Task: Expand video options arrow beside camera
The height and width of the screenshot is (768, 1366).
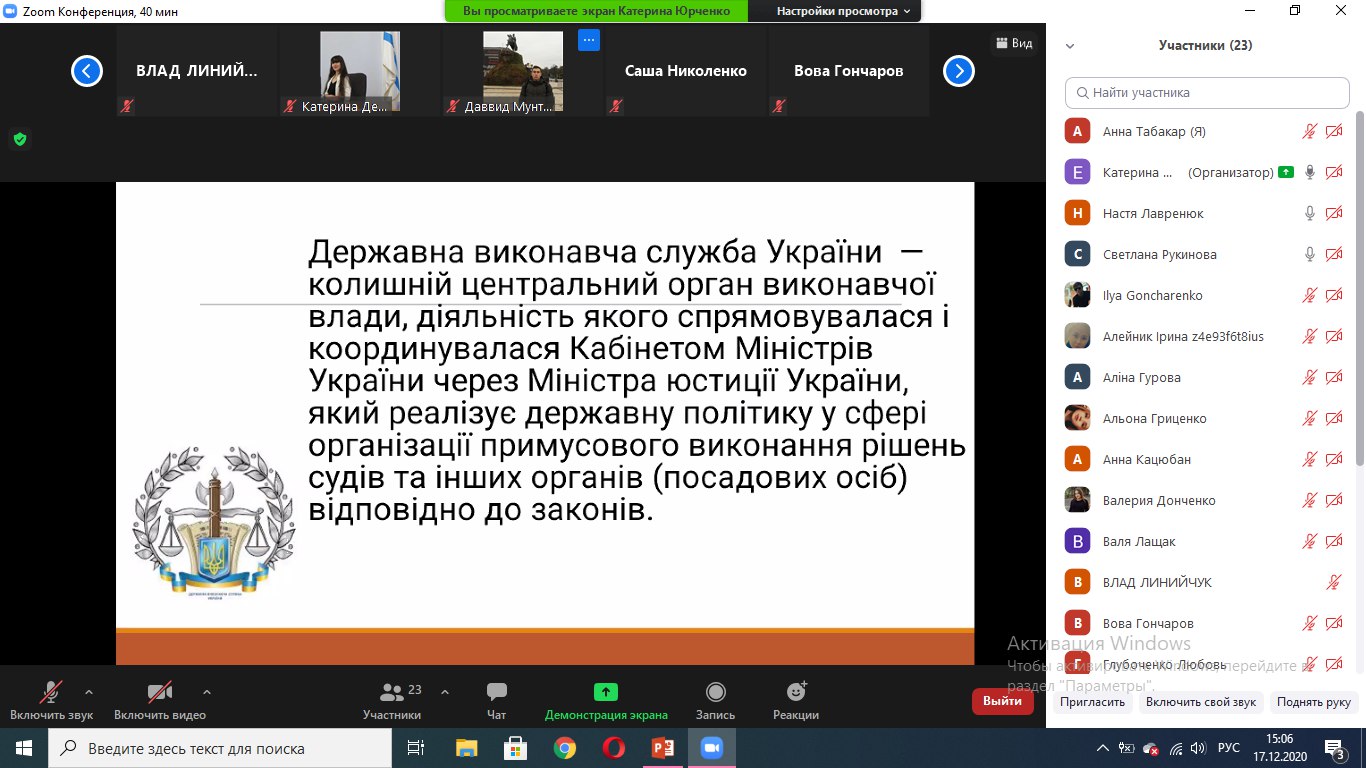Action: coord(207,691)
